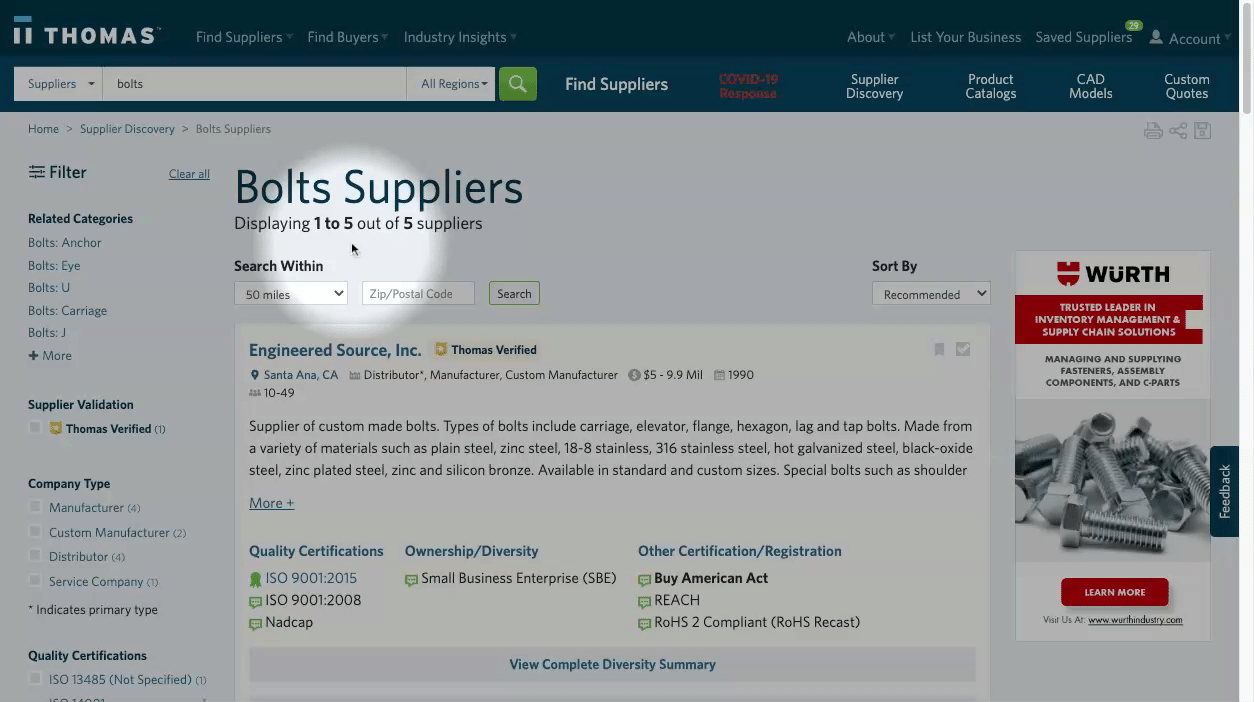
Task: Toggle Thomas Verified filter checkbox
Action: coord(35,428)
